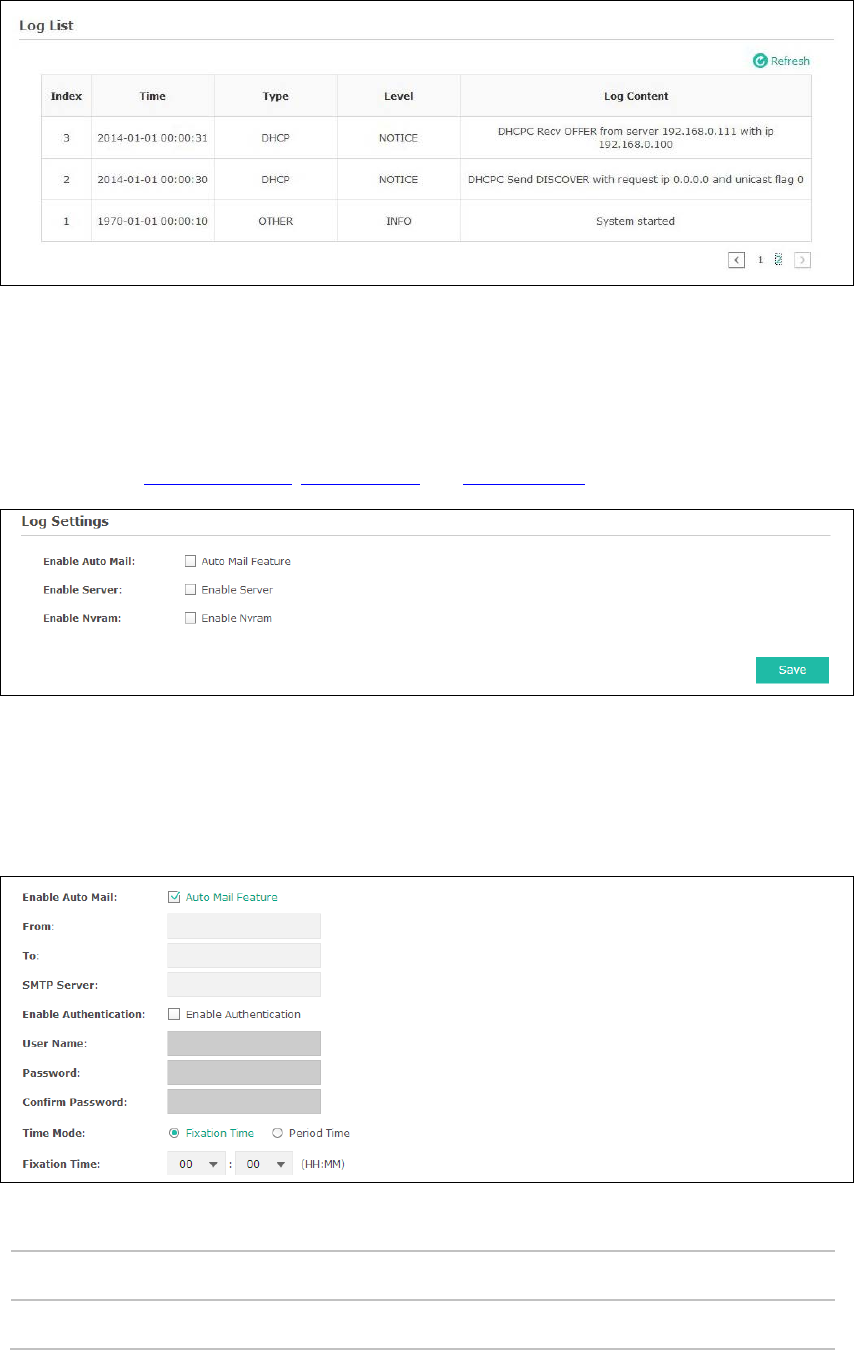This screenshot has width=854, height=1350.
Task: Select the Period Time radio button
Action: point(277,1133)
